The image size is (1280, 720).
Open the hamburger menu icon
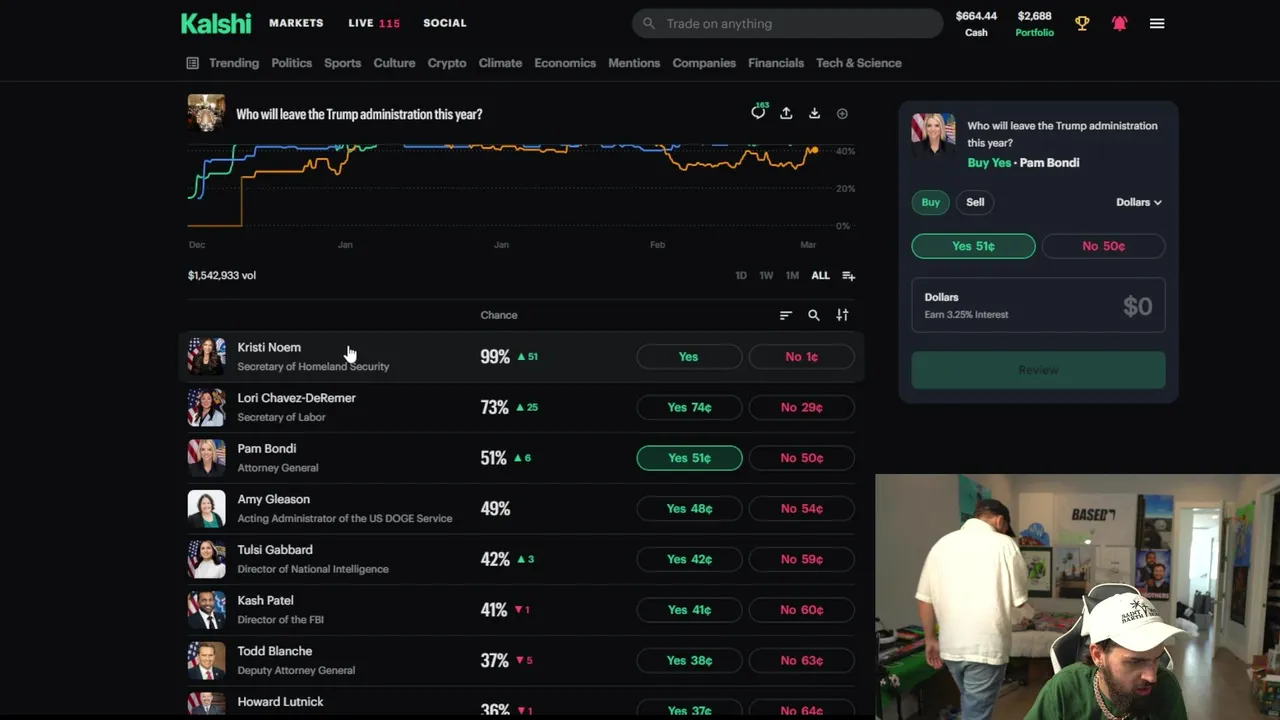point(1157,23)
